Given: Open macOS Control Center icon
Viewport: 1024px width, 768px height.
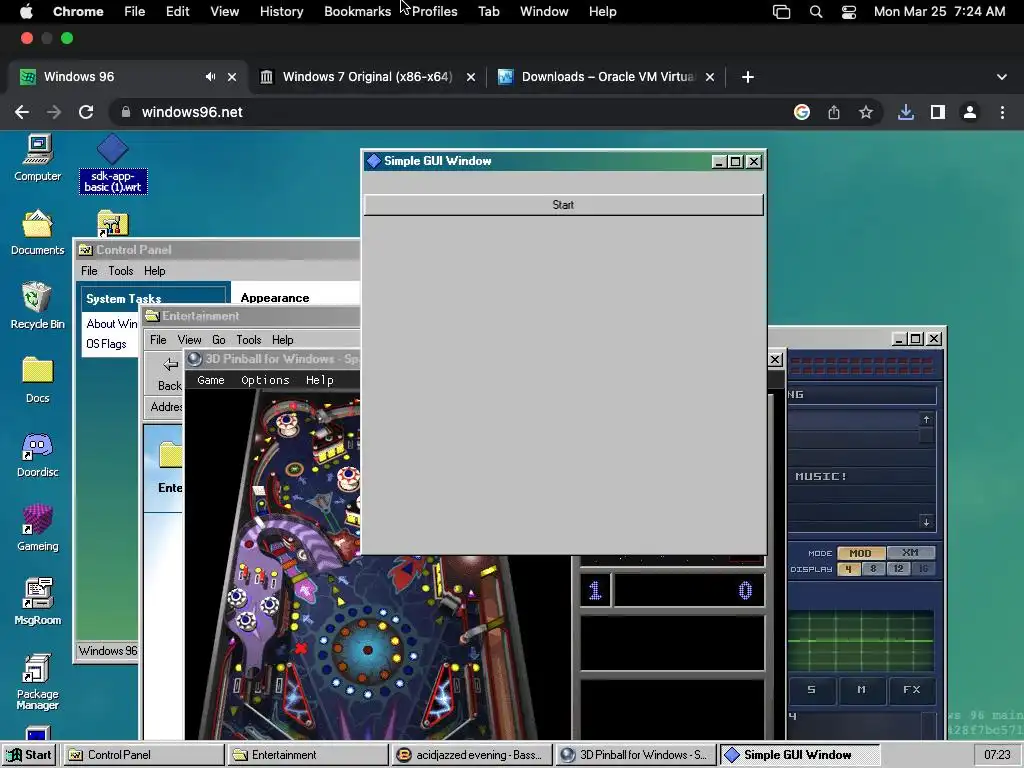Looking at the screenshot, I should [848, 12].
